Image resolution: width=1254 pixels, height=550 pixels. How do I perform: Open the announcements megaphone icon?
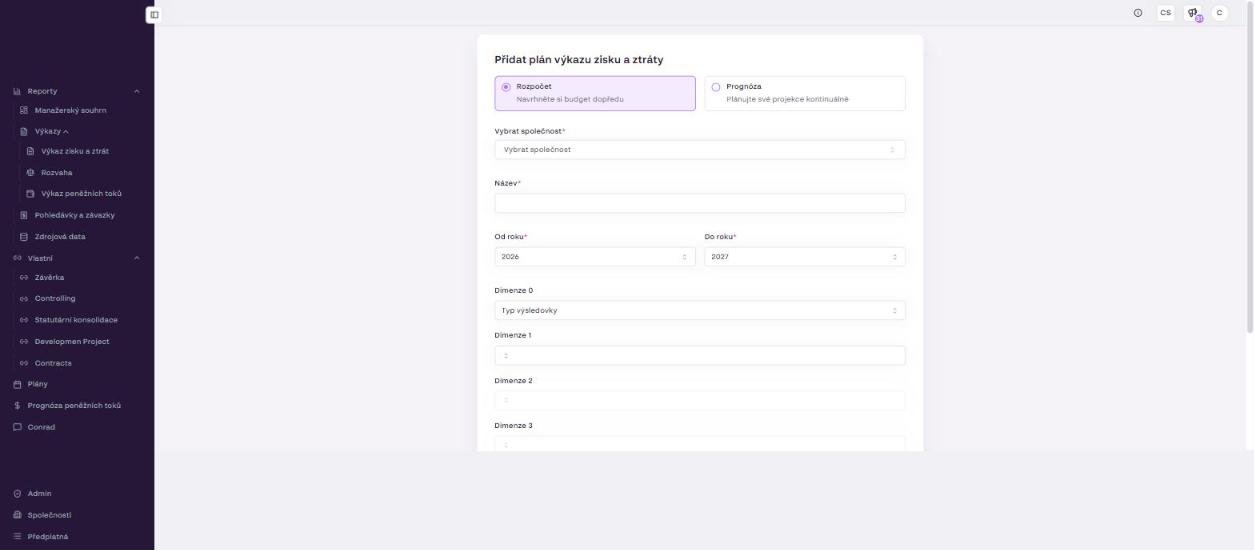point(1192,13)
